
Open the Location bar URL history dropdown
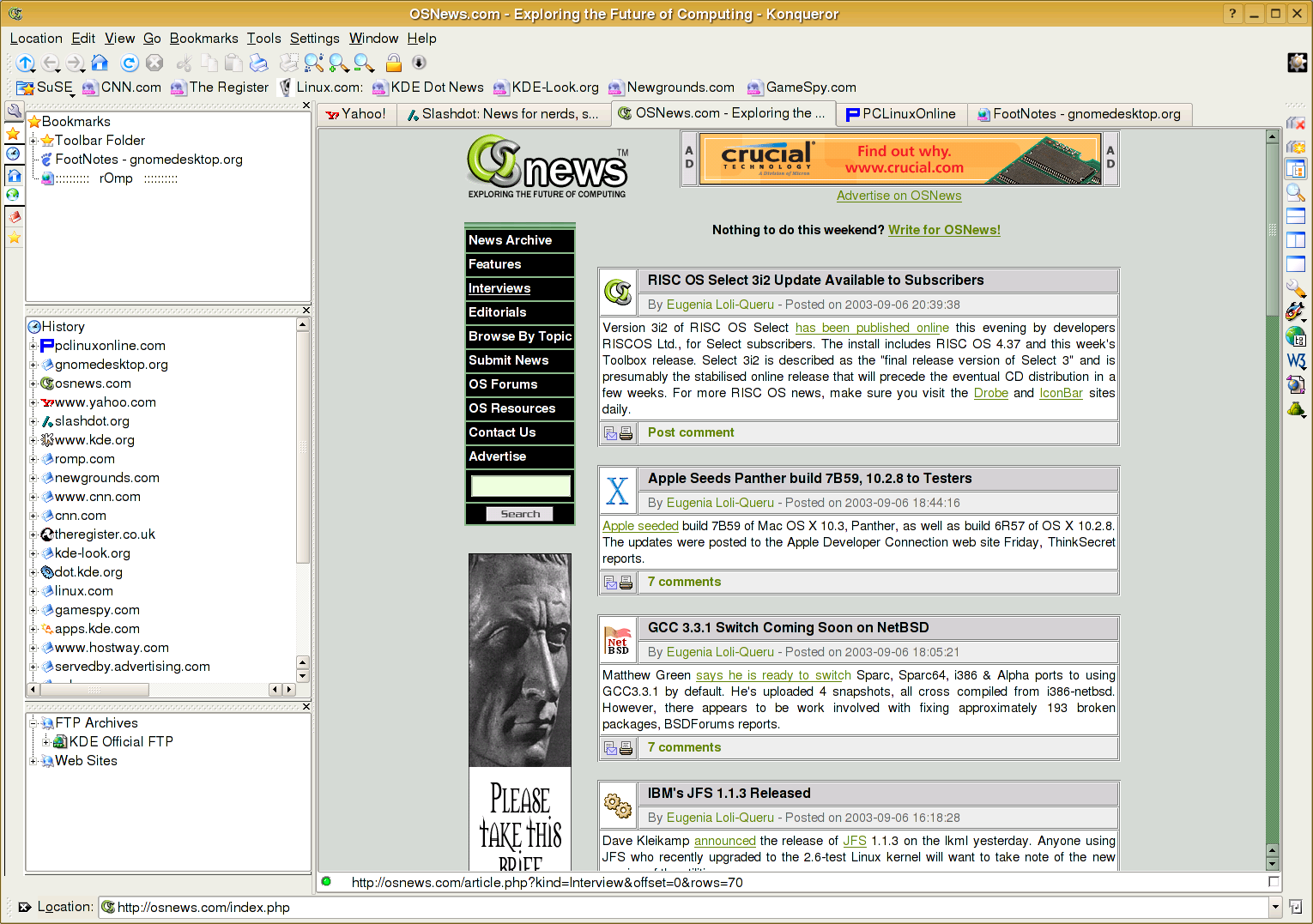pyautogui.click(x=1275, y=907)
